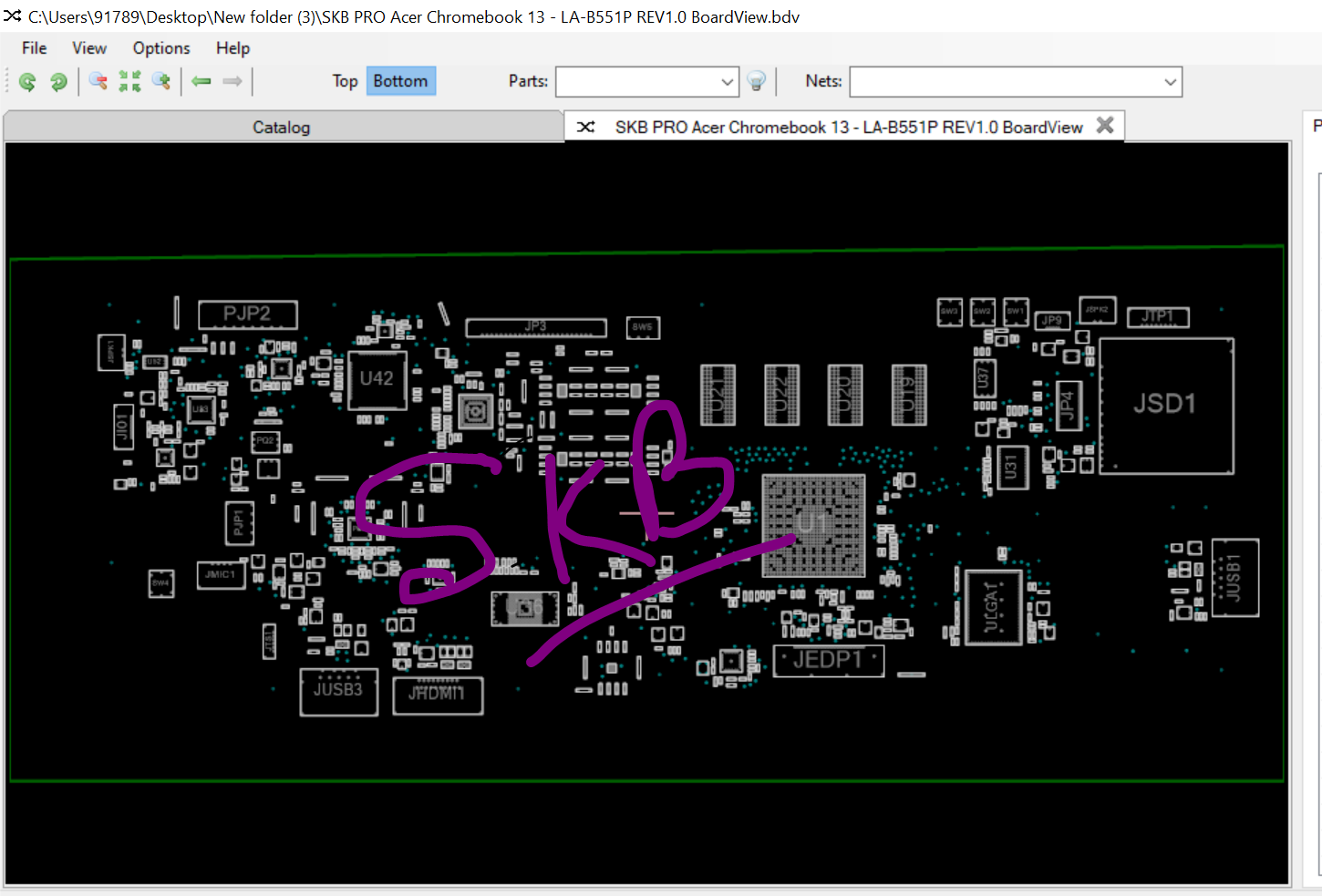
Task: Click the grey forward arrow icon
Action: (x=232, y=82)
